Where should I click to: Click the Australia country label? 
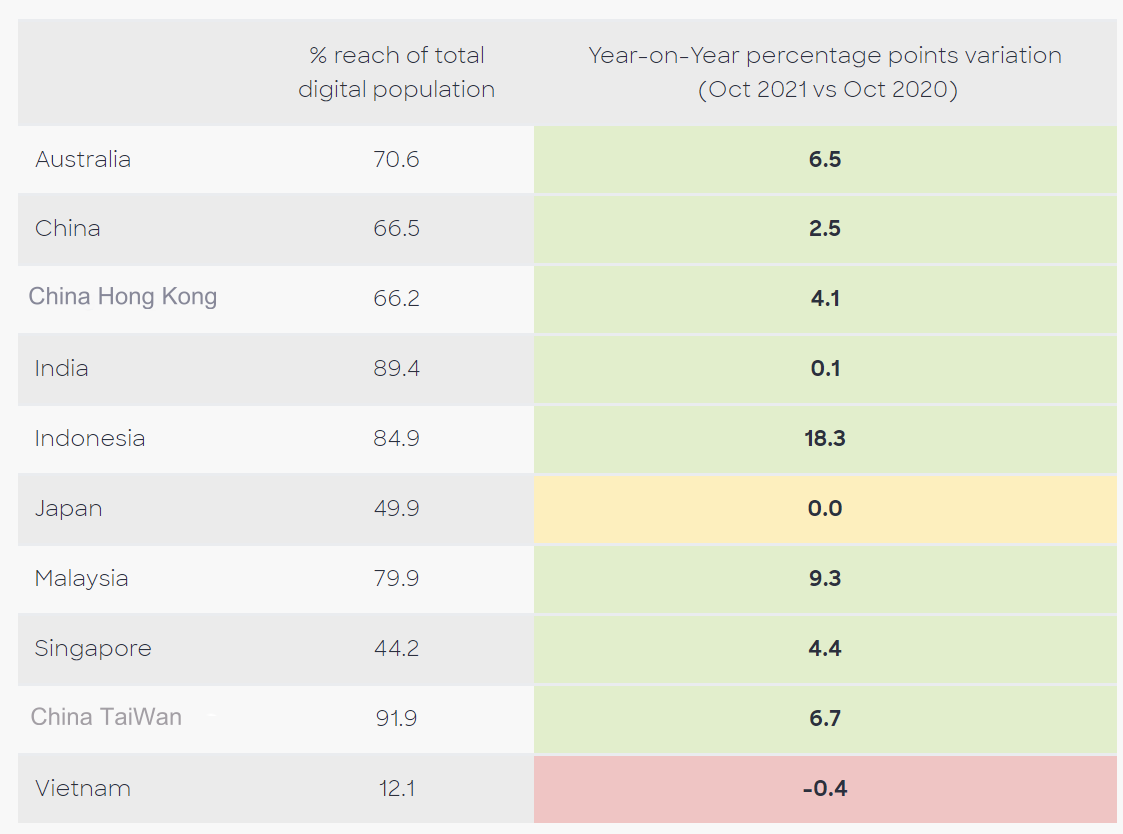(83, 159)
